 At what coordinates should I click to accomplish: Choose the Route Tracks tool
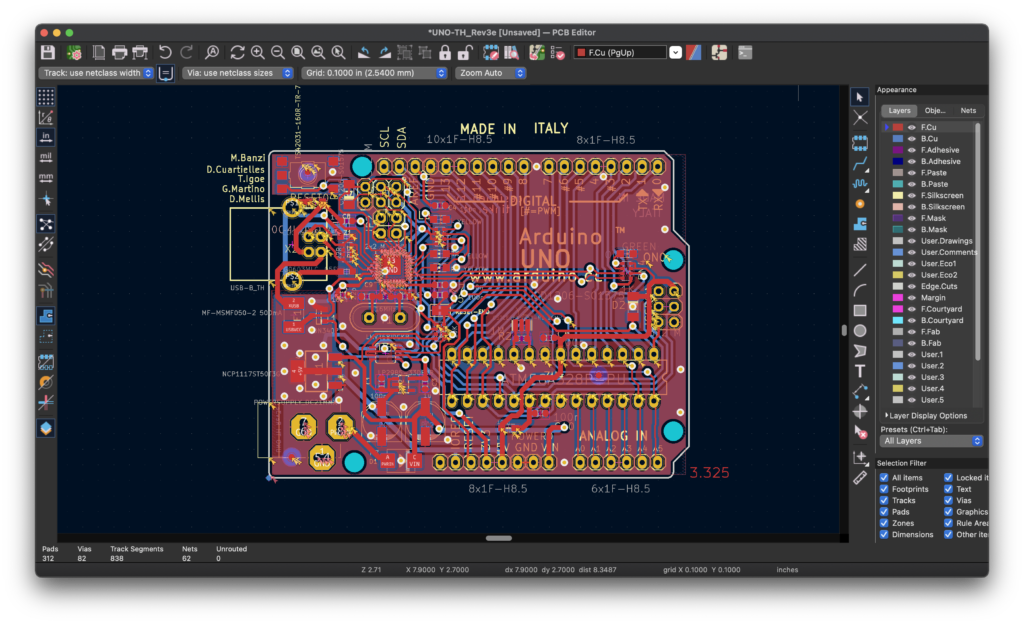(x=860, y=164)
